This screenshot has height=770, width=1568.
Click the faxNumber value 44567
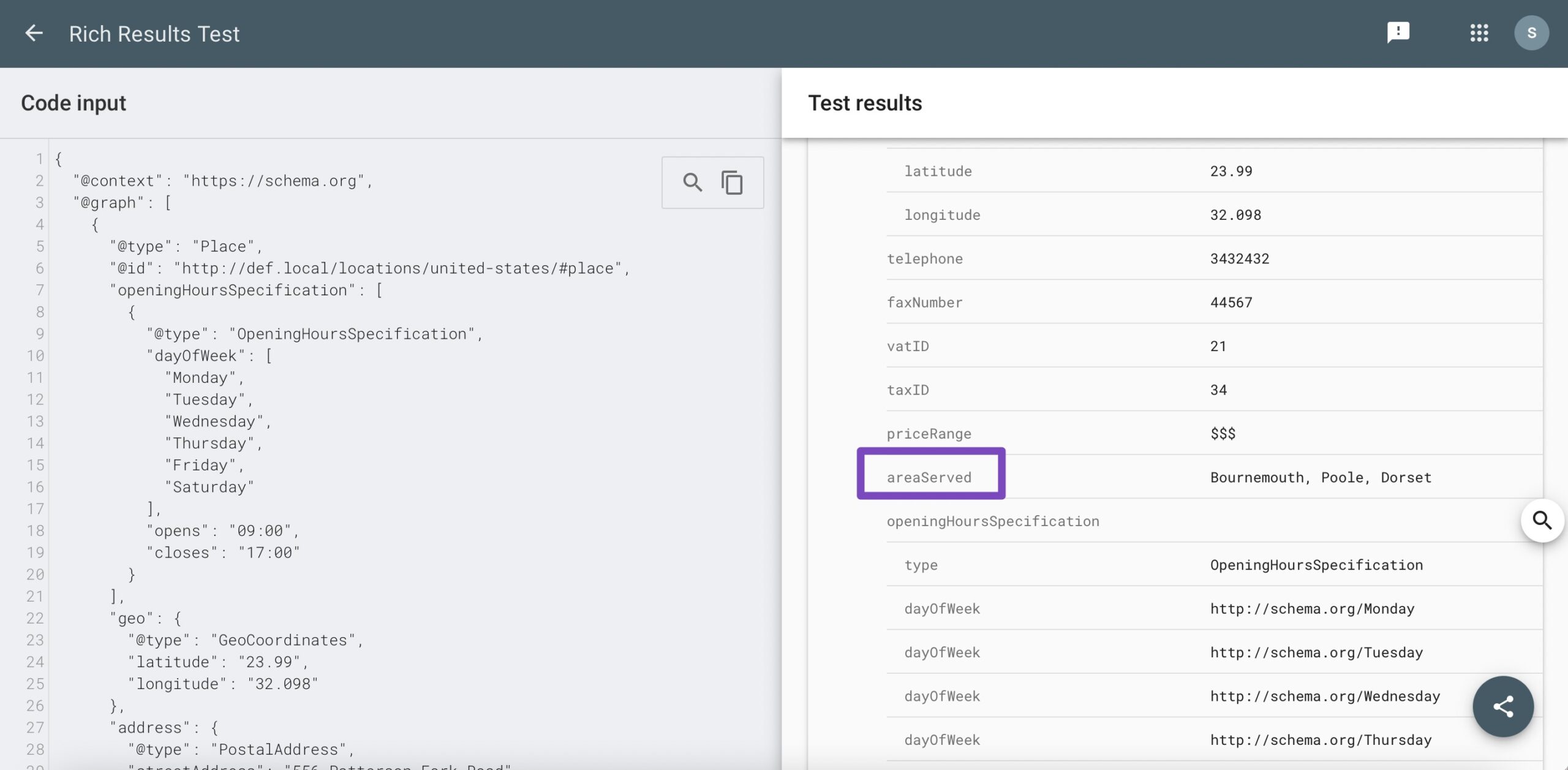click(1231, 303)
